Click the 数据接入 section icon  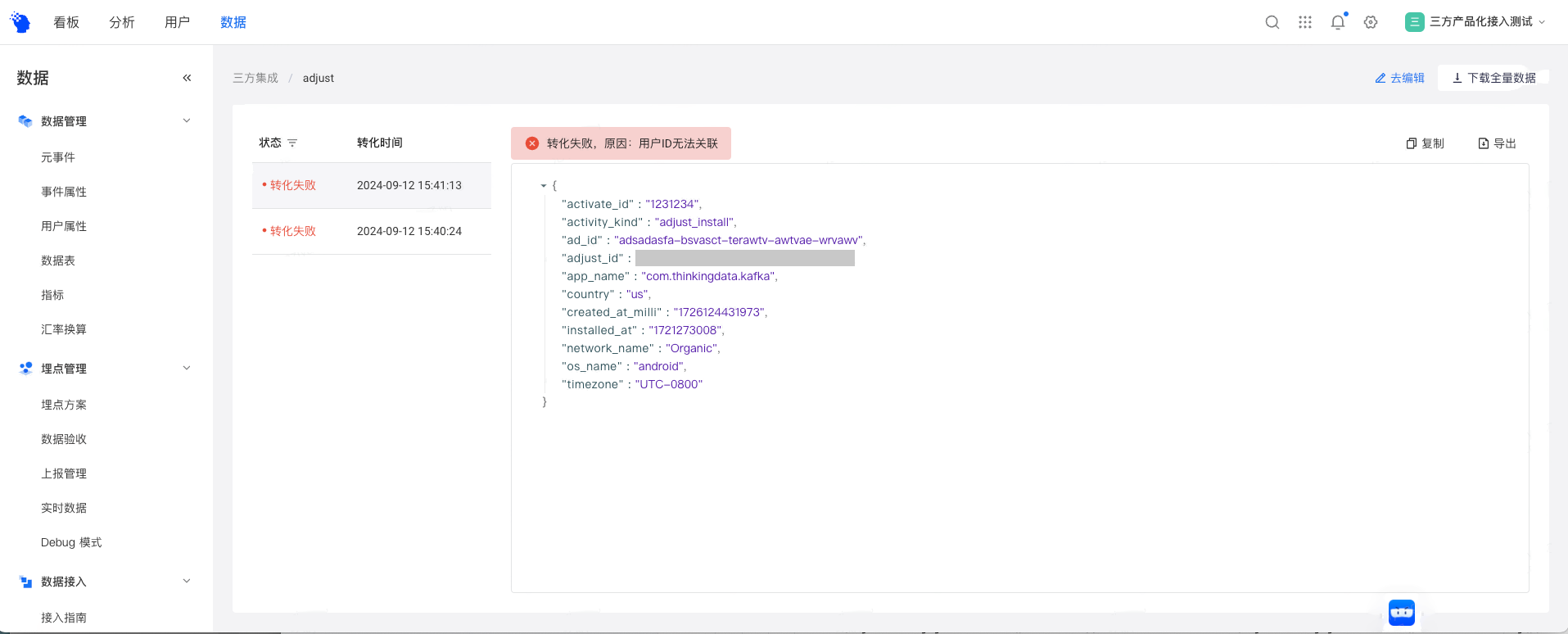click(25, 582)
